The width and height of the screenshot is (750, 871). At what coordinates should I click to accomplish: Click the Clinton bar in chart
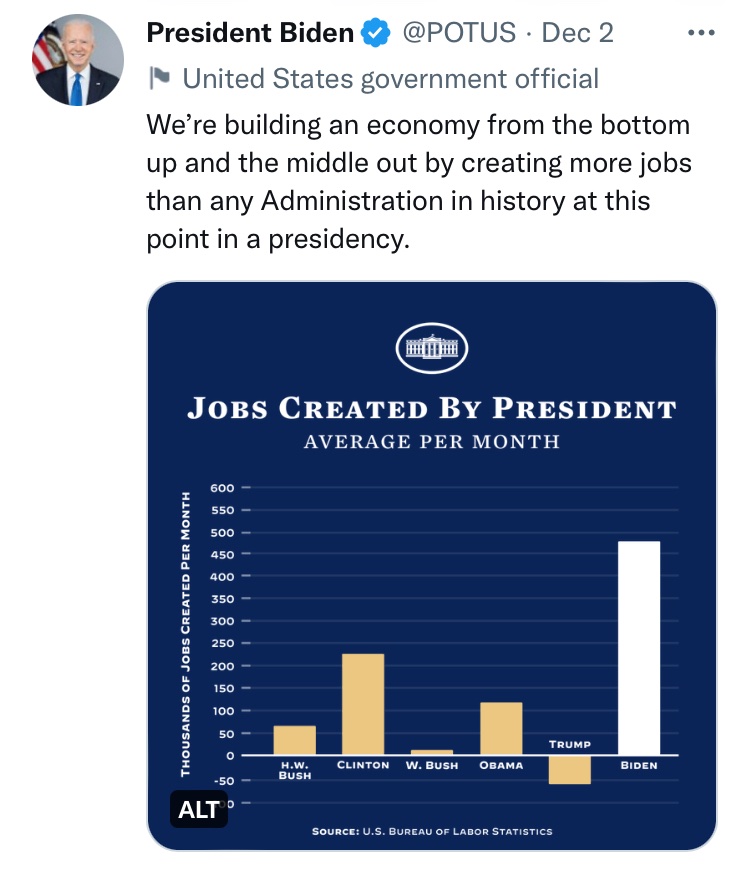[x=363, y=704]
